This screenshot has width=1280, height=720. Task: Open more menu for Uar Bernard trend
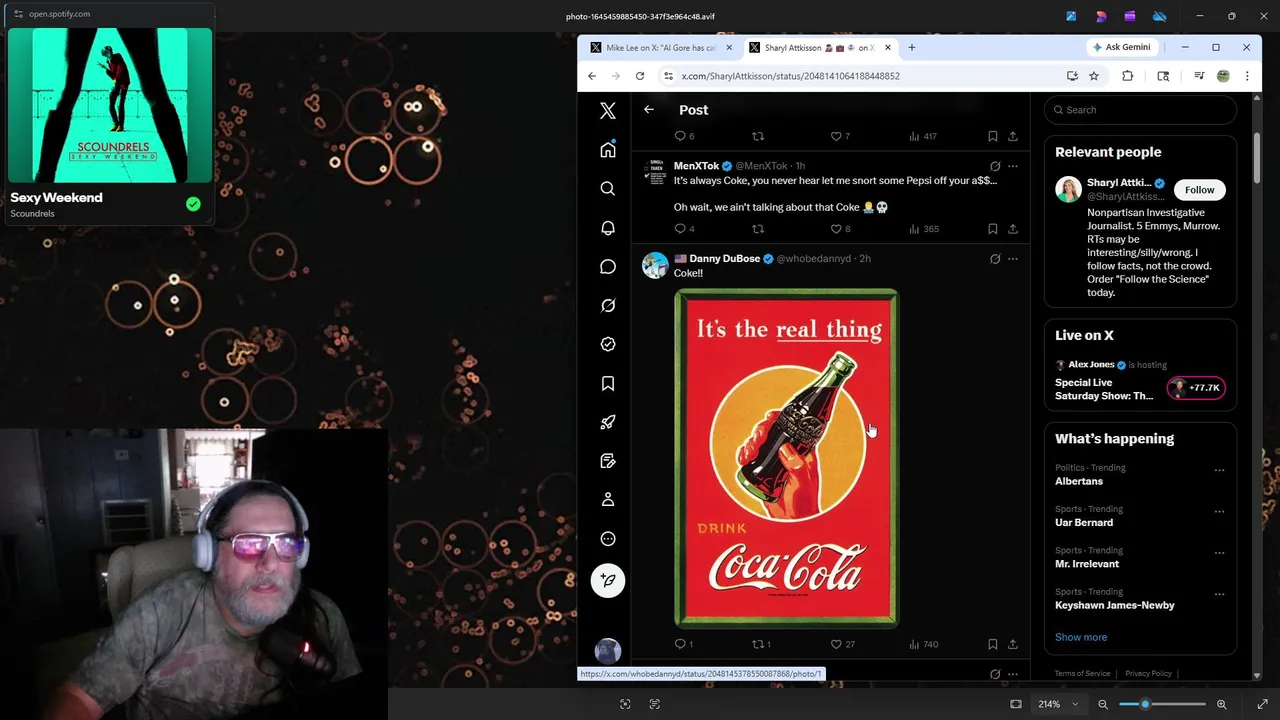1219,511
